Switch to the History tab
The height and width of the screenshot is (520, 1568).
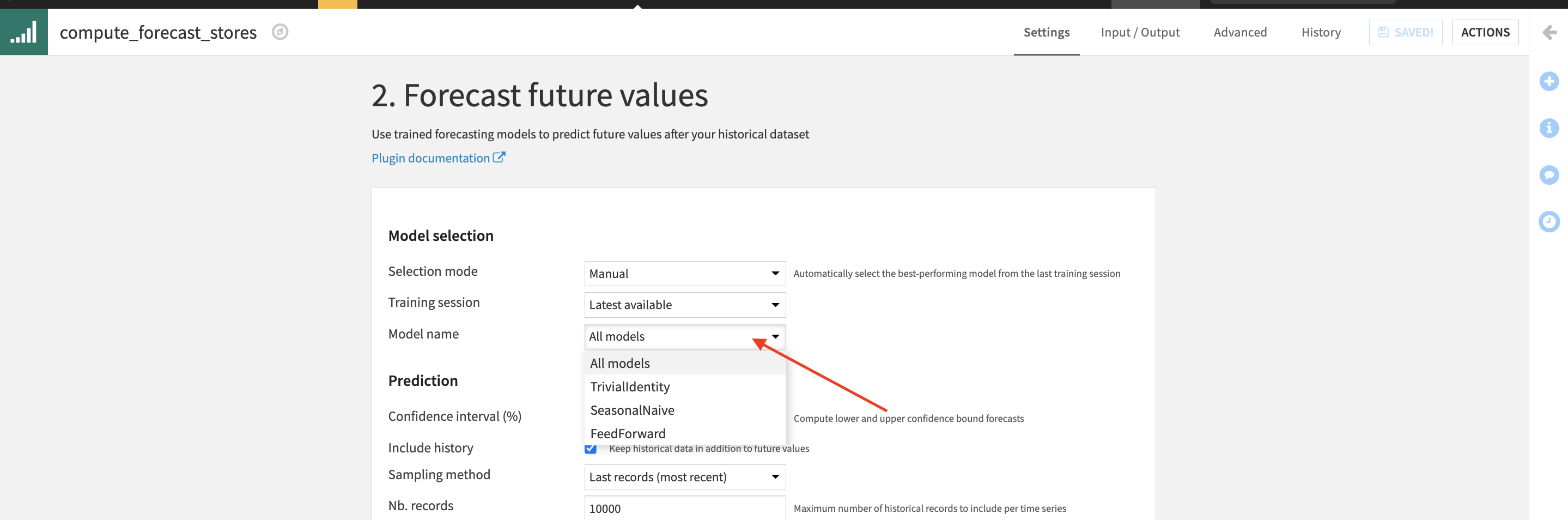tap(1321, 32)
